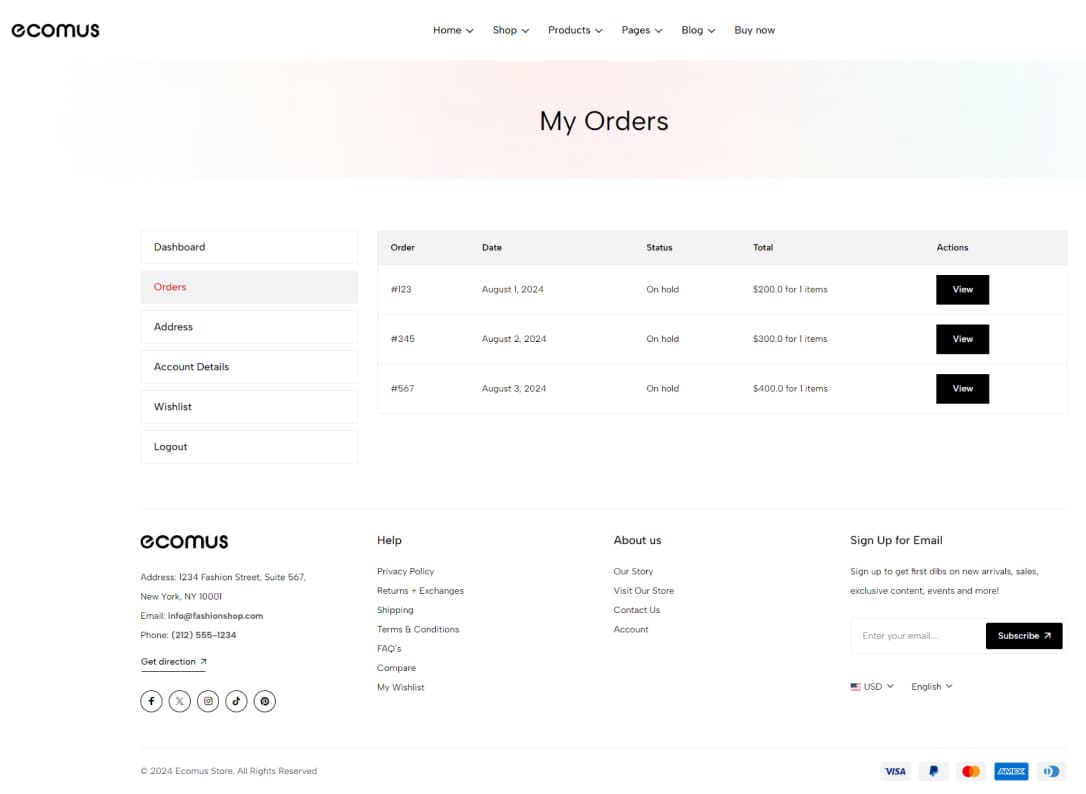Click the Visa payment icon
This screenshot has width=1086, height=794.
895,771
